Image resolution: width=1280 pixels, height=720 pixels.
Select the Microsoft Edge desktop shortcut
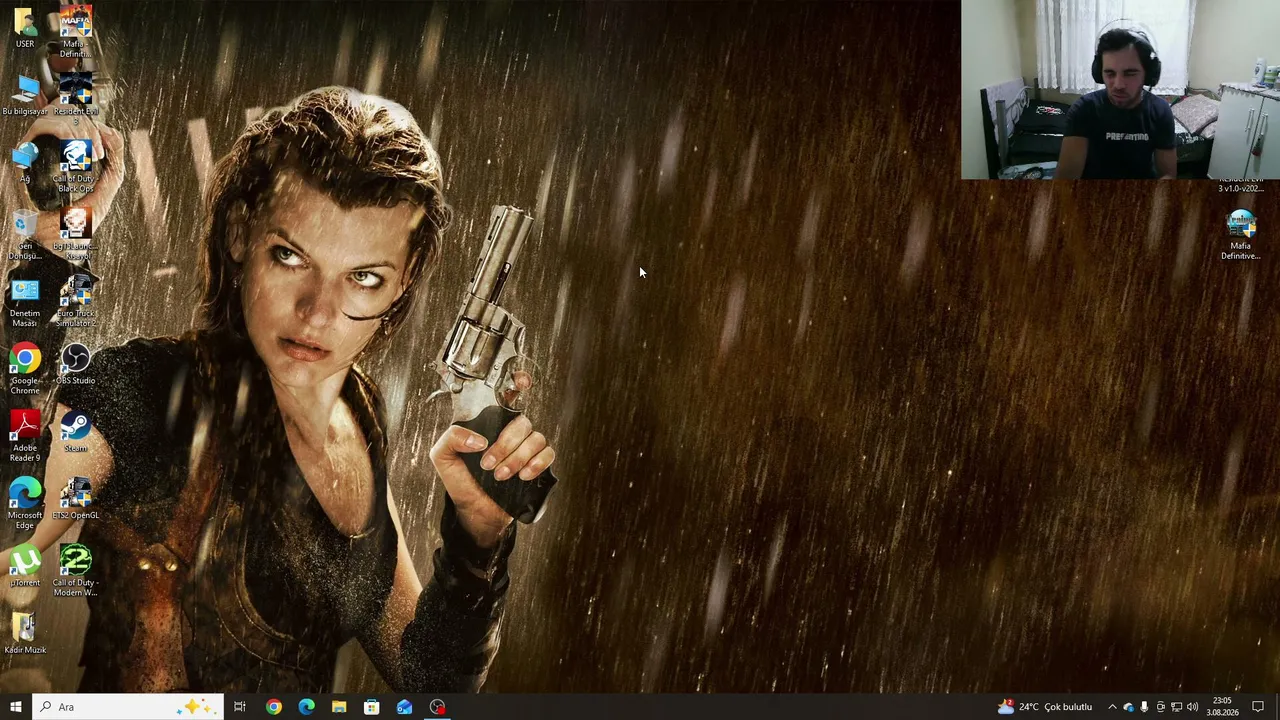pyautogui.click(x=25, y=503)
